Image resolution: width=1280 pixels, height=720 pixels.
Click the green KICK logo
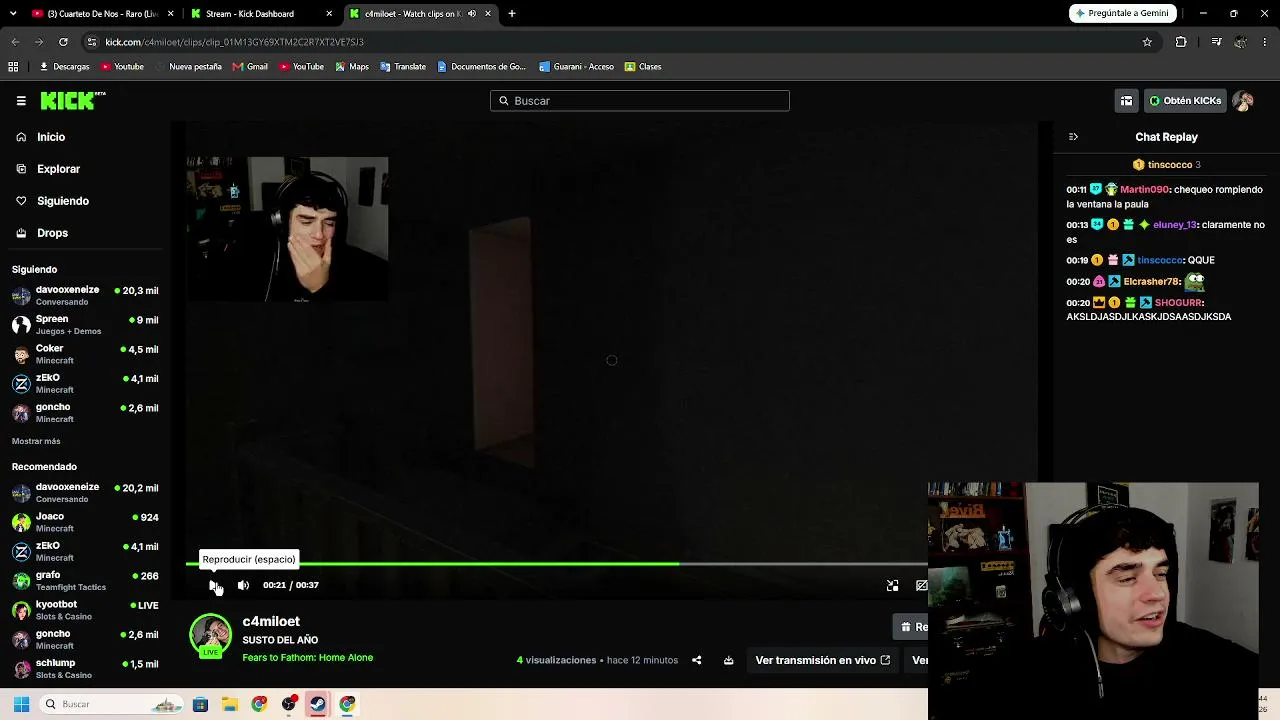(72, 100)
